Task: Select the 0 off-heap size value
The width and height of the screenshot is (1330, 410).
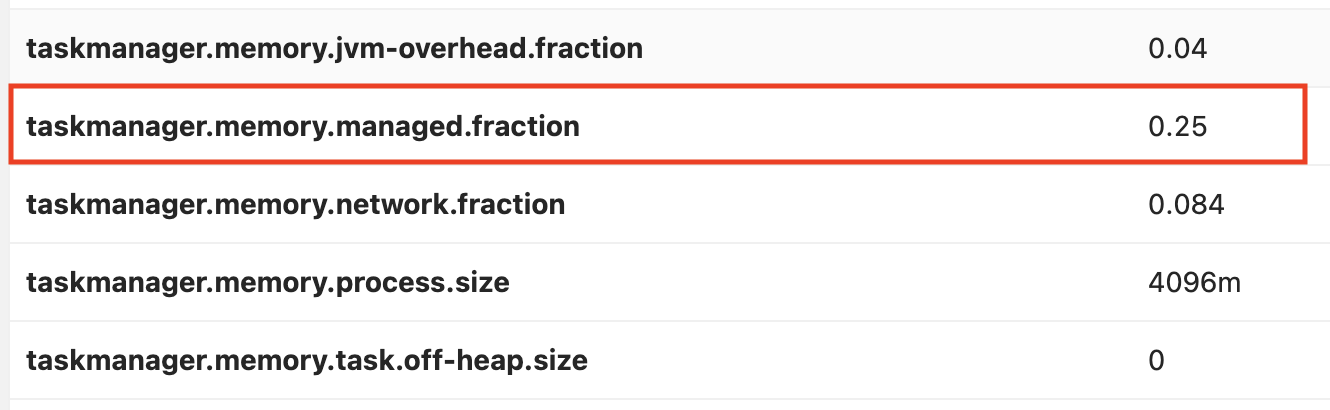Action: point(1157,360)
